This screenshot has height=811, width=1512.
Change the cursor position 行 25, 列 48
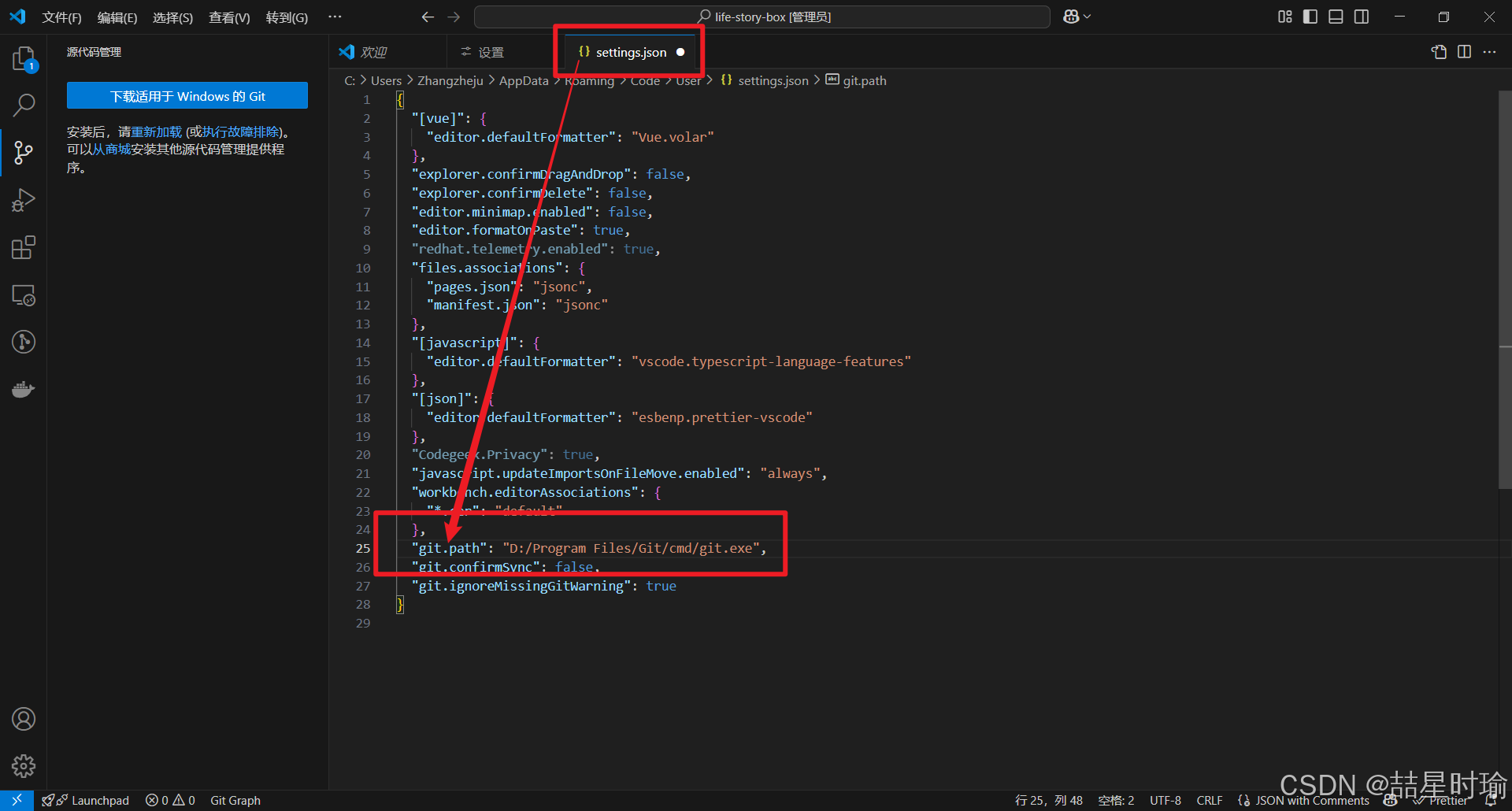1049,800
